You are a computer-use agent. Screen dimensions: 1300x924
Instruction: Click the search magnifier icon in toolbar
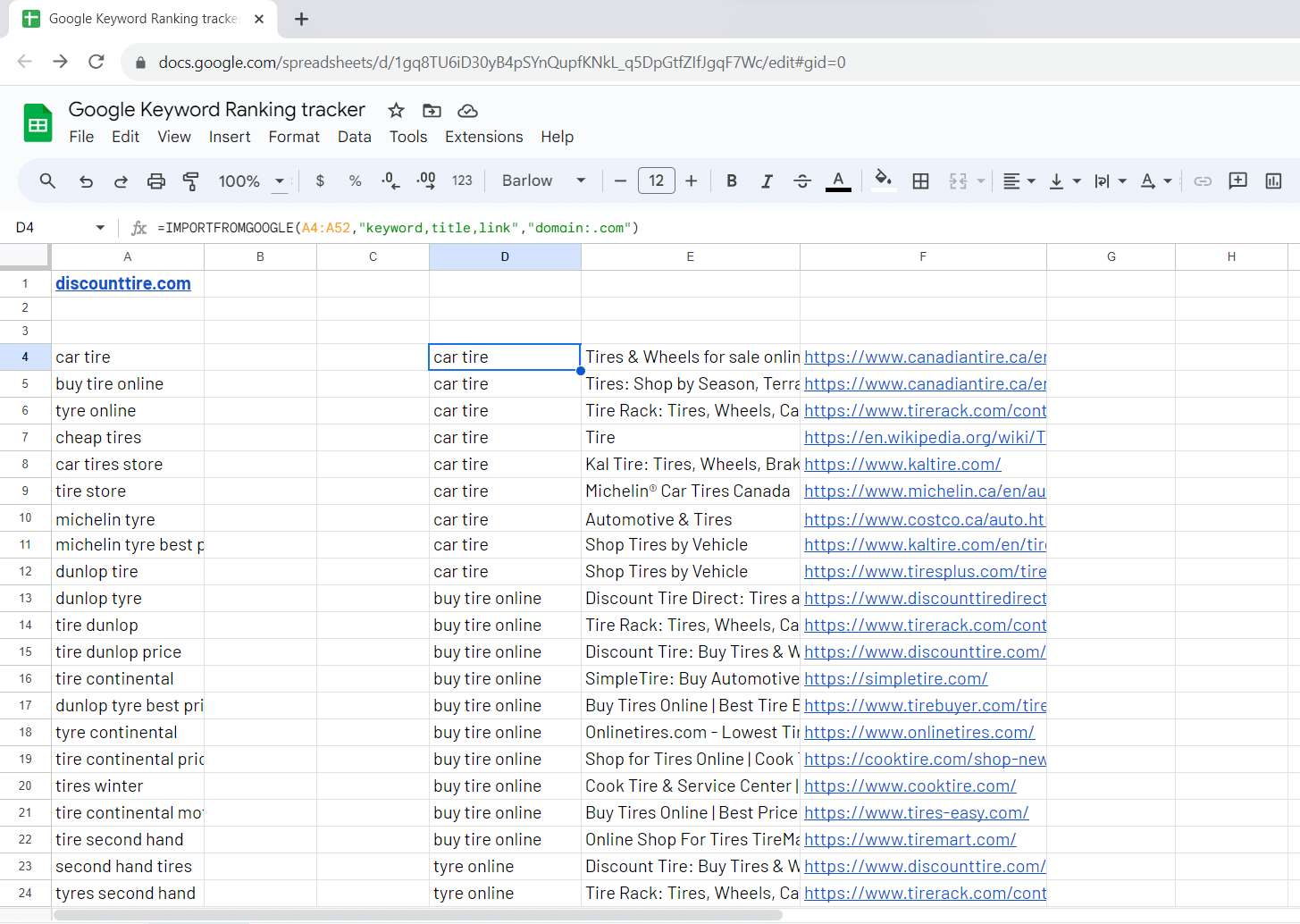(x=48, y=181)
